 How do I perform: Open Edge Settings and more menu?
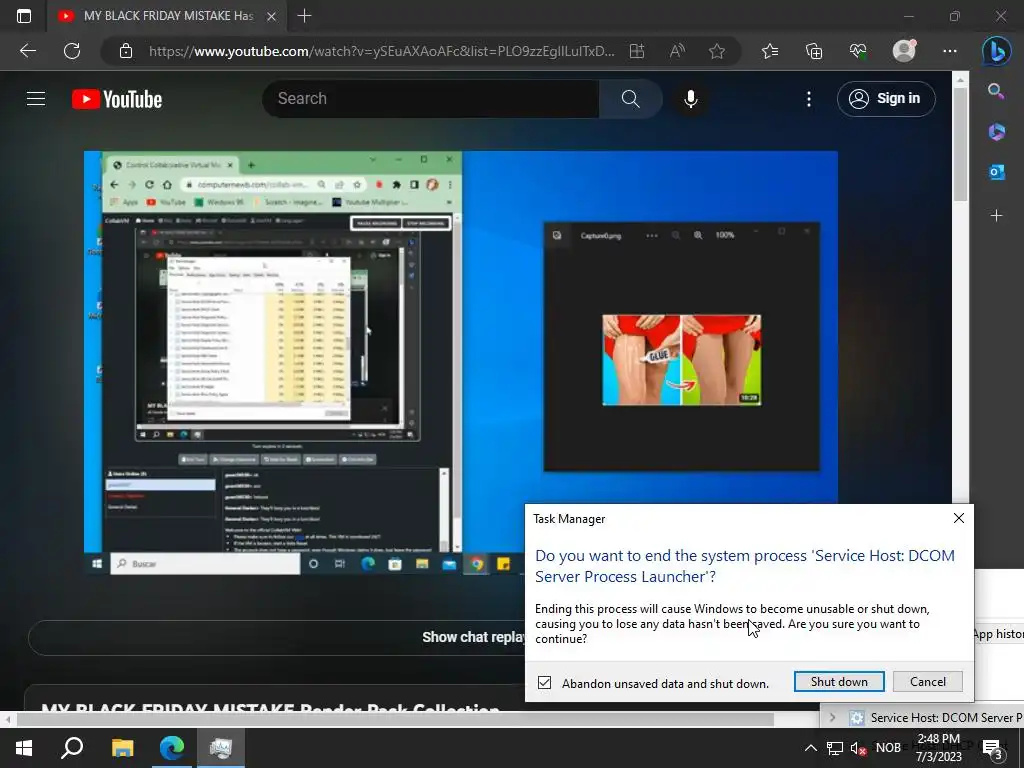click(950, 51)
